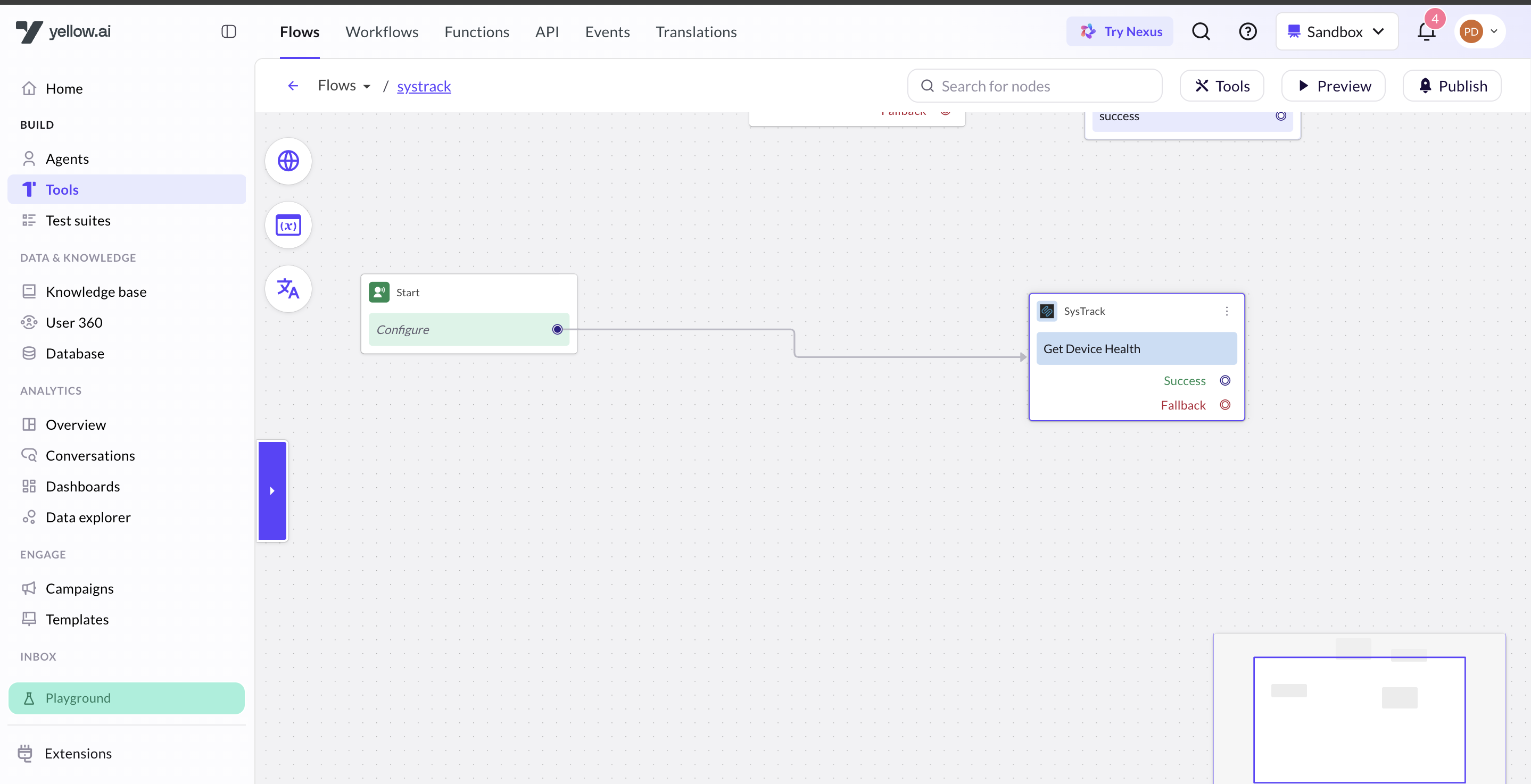1531x784 pixels.
Task: Open notifications bell with 4 badge
Action: (1426, 31)
